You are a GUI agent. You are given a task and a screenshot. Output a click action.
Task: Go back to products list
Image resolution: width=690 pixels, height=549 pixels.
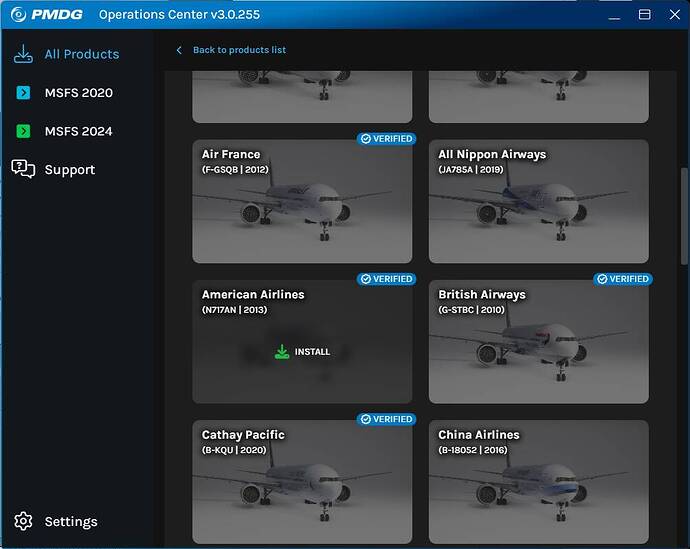(239, 50)
